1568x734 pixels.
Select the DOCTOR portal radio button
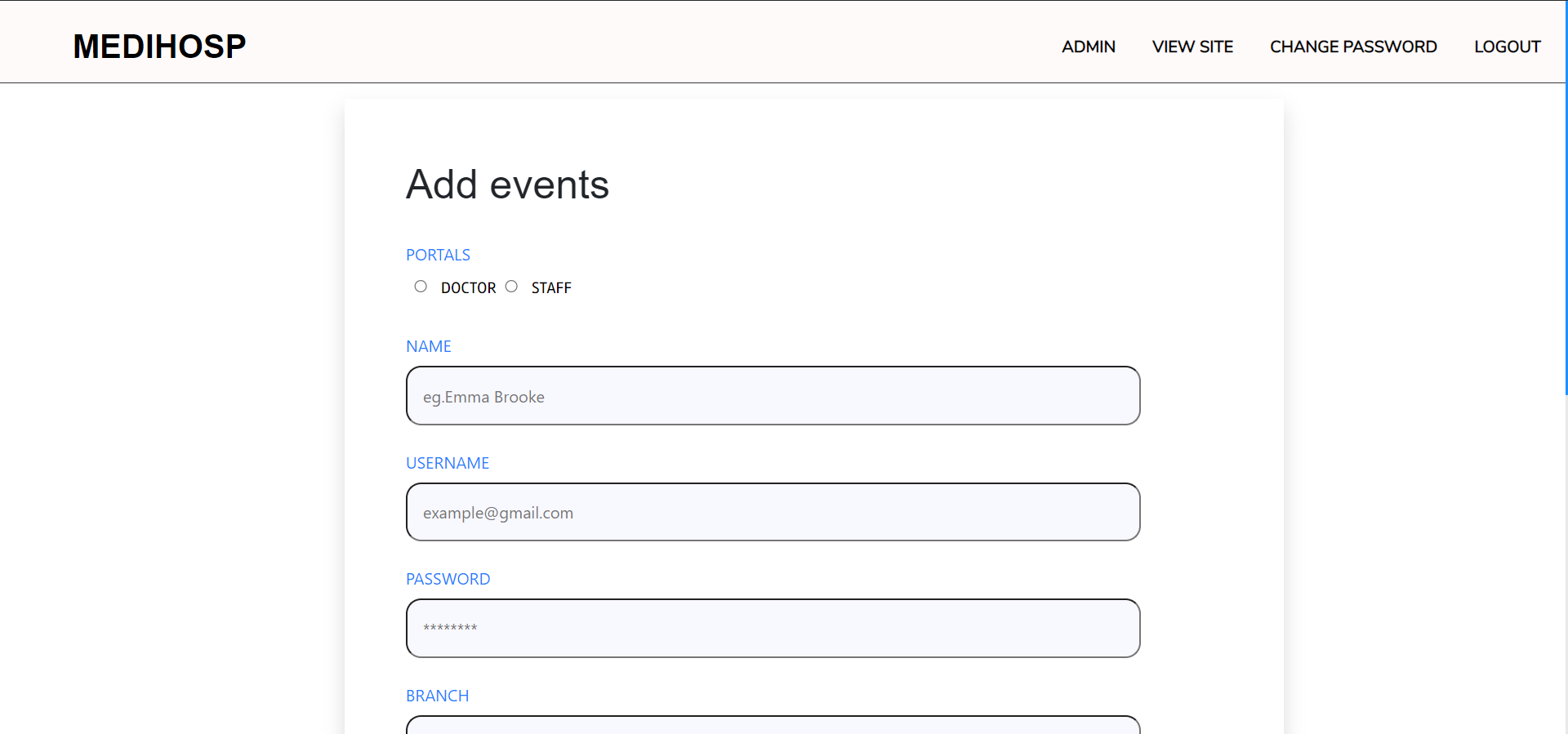[421, 287]
